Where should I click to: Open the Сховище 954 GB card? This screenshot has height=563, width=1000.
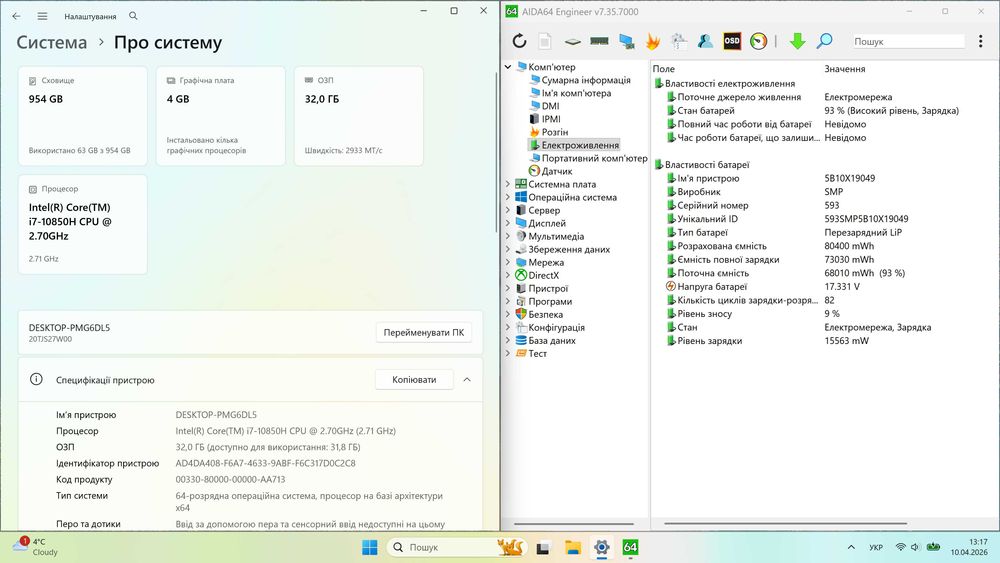83,116
